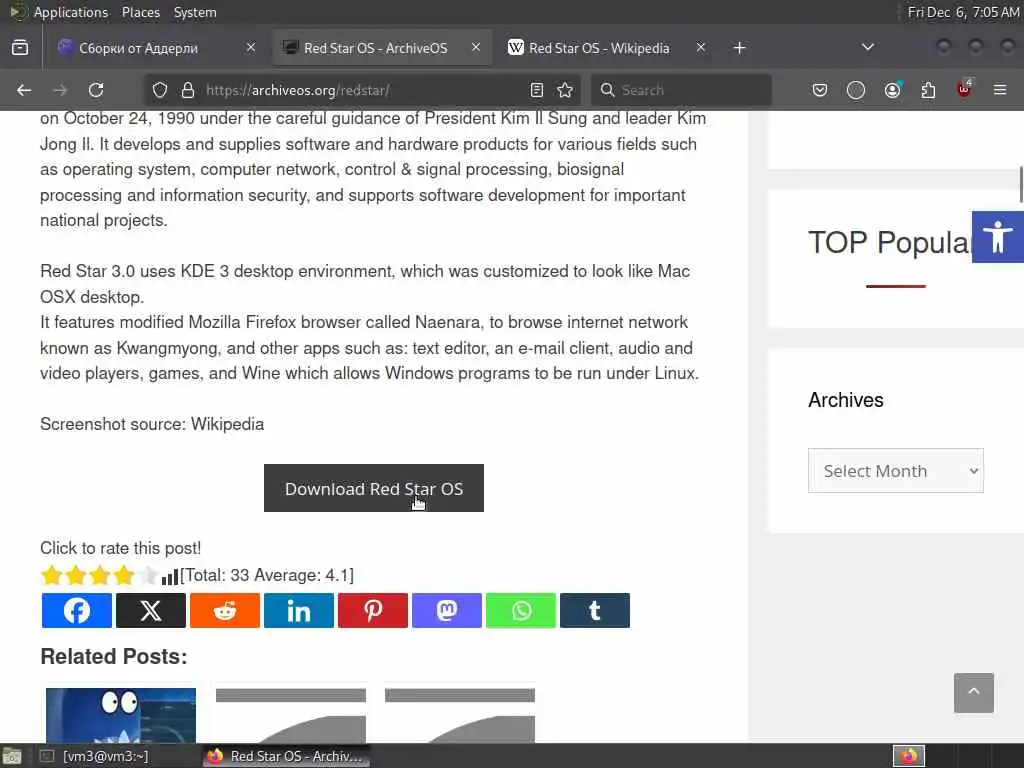Click the Download Red Star OS button
The height and width of the screenshot is (768, 1024).
pos(374,488)
